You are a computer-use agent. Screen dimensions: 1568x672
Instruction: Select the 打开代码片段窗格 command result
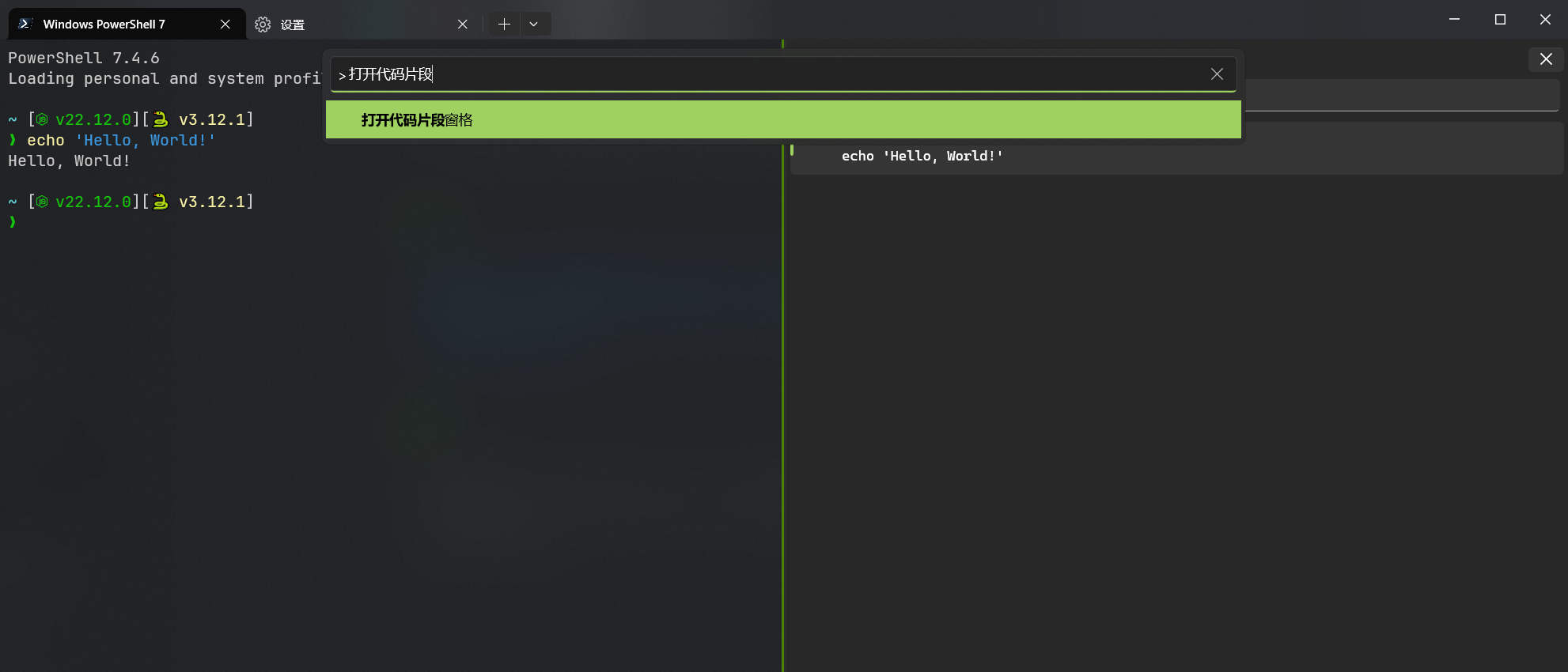click(783, 119)
